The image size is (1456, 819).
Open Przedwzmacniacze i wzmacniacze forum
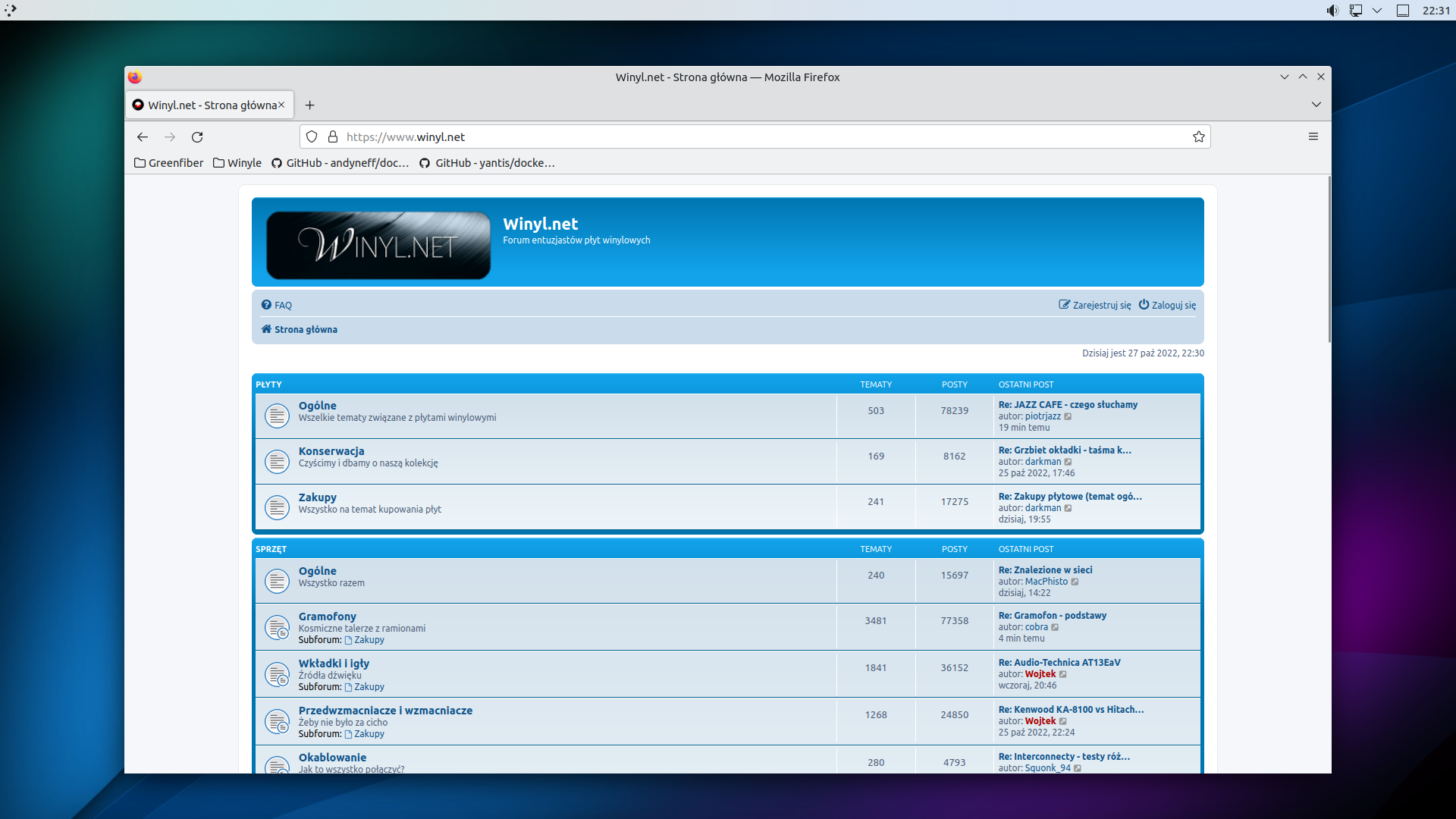coord(385,711)
